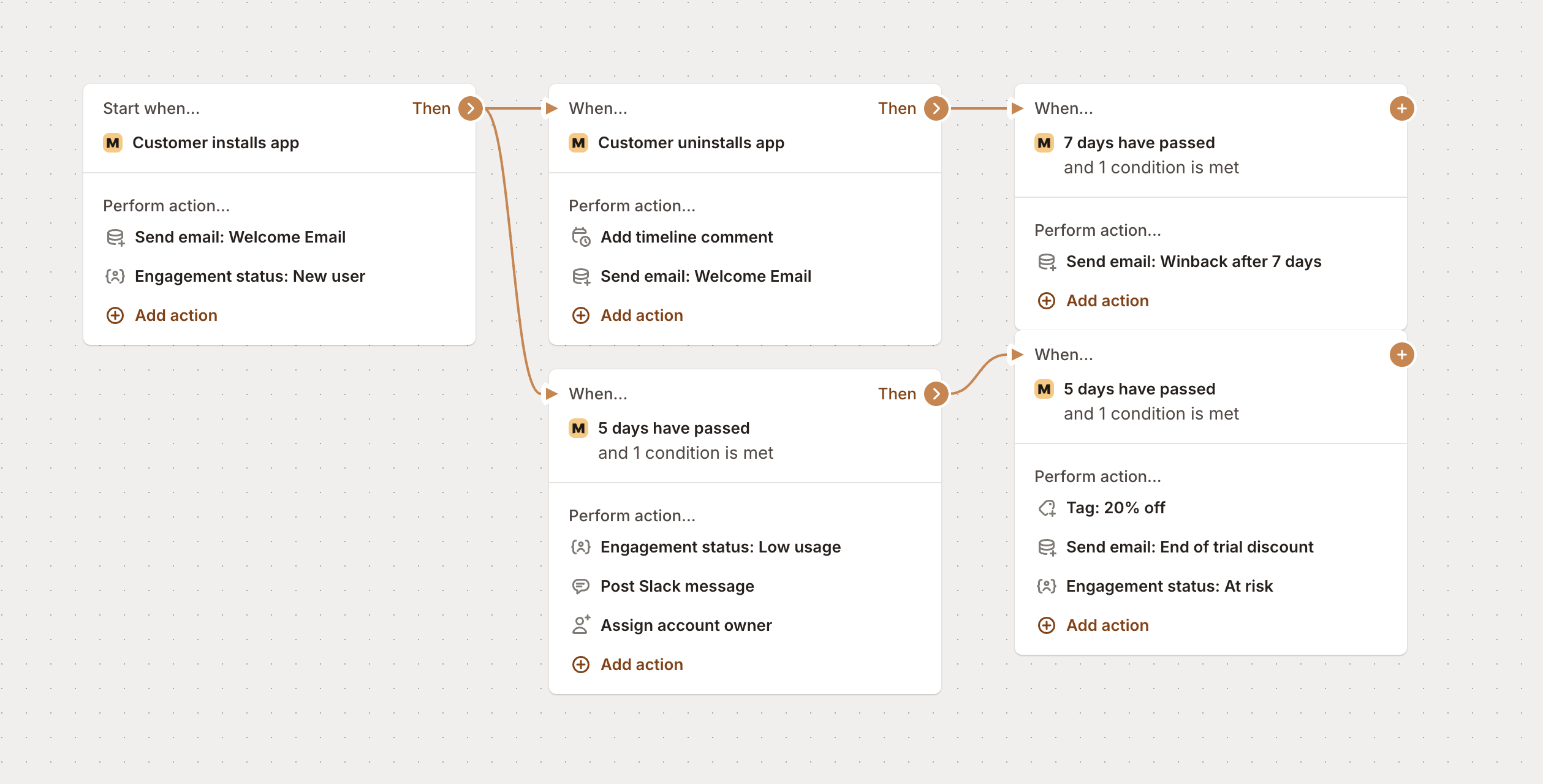This screenshot has width=1543, height=784.
Task: Click the M icon beside Customer installs app
Action: [113, 143]
